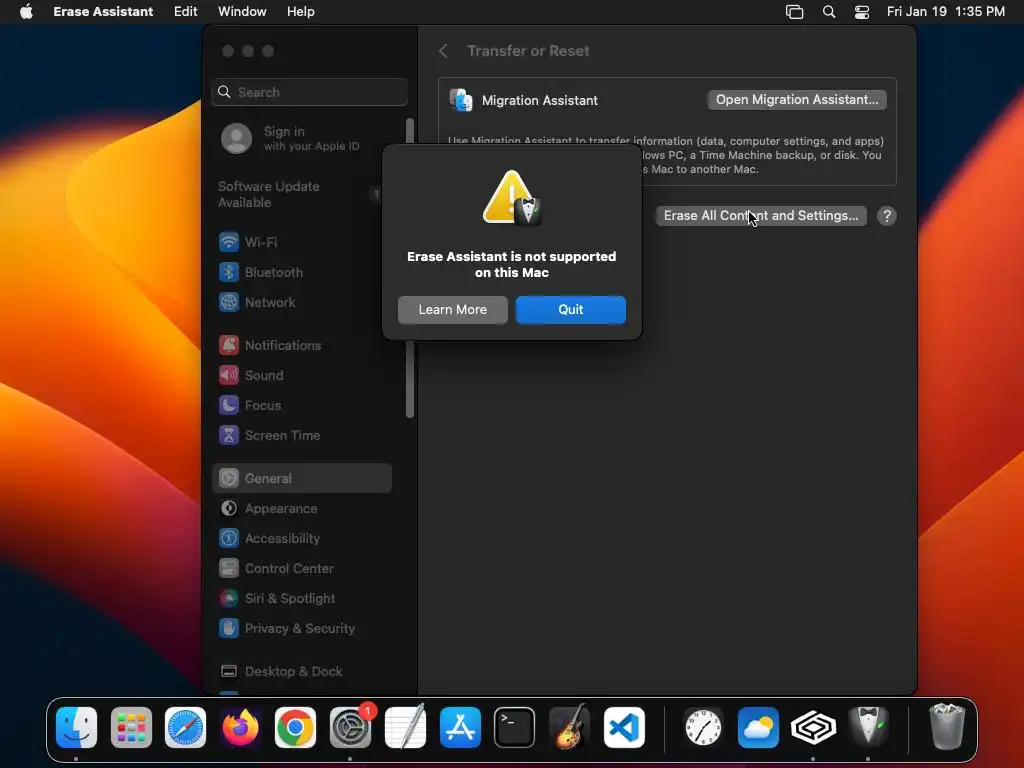Open the Help menu
The width and height of the screenshot is (1024, 768).
tap(300, 12)
